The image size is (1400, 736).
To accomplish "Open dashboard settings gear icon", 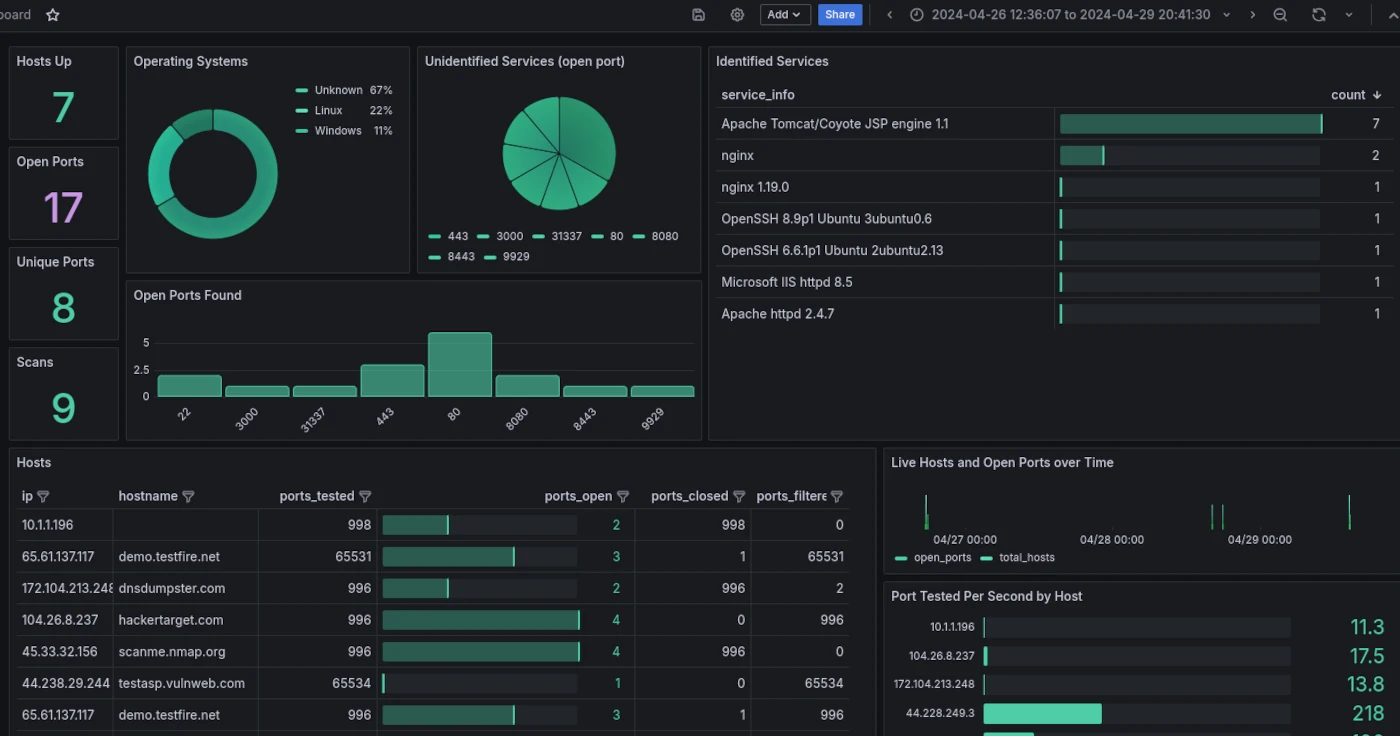I will coord(737,15).
